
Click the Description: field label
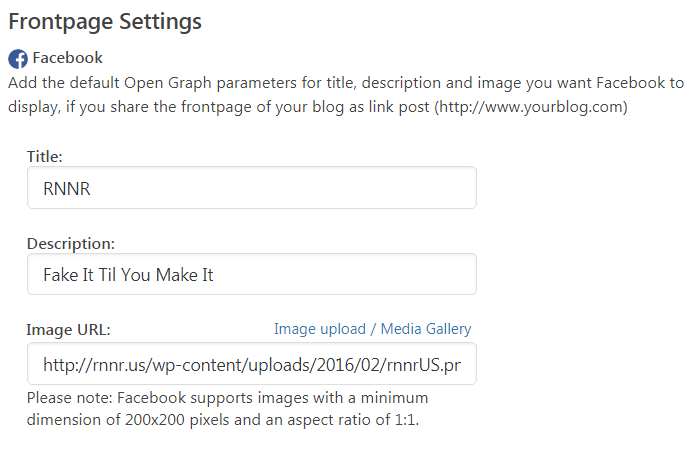[71, 244]
